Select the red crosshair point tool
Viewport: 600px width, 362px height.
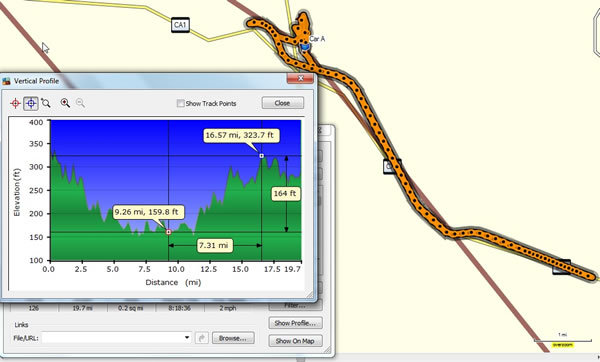15,103
